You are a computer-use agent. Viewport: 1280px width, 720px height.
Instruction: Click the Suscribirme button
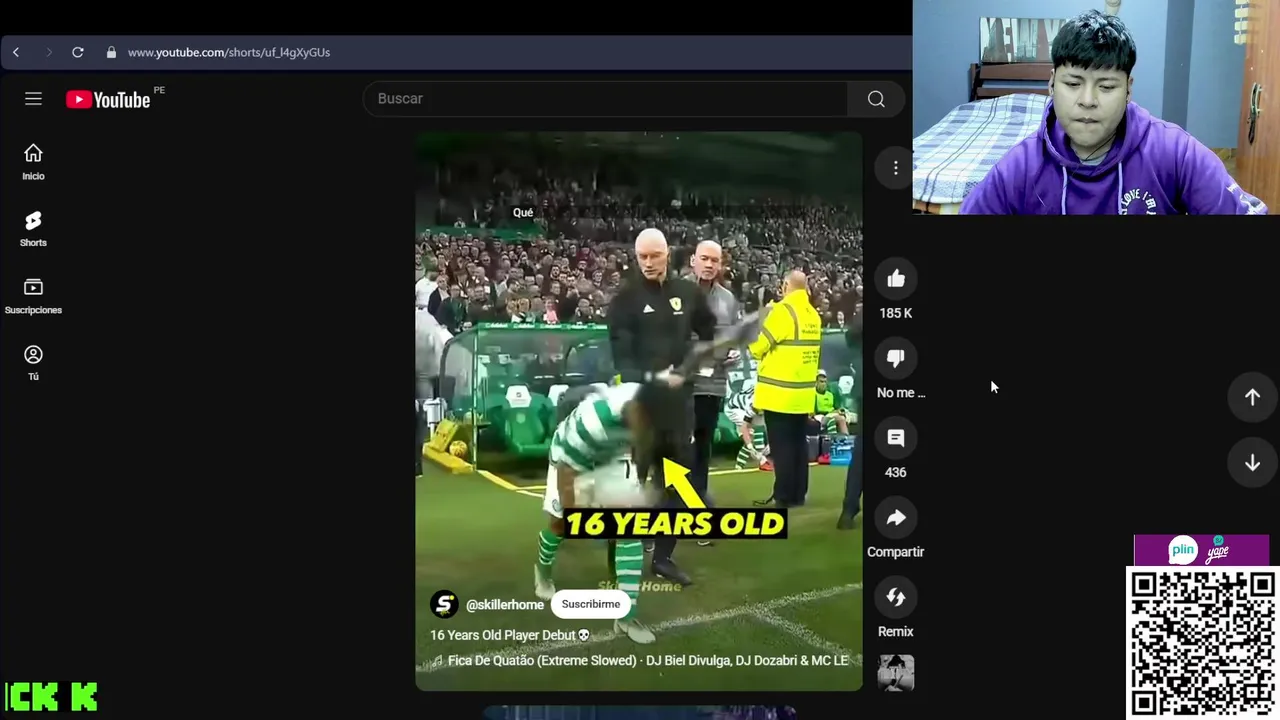(591, 604)
